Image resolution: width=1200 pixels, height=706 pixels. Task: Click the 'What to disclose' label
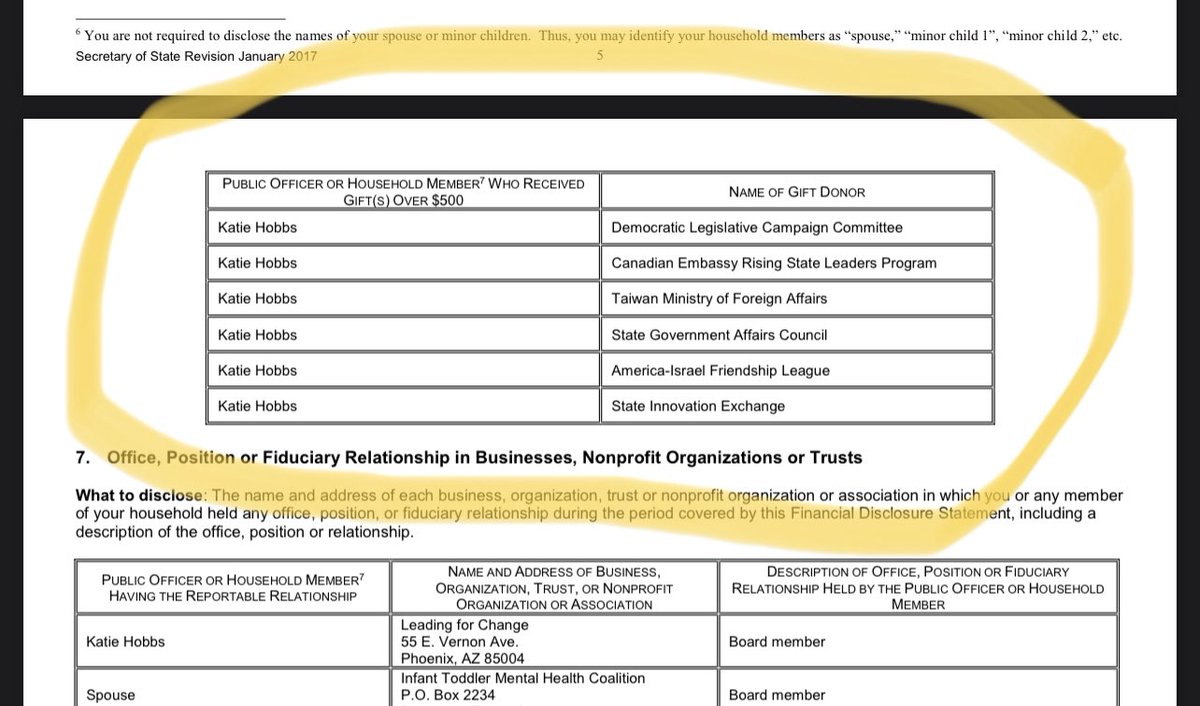tap(139, 496)
